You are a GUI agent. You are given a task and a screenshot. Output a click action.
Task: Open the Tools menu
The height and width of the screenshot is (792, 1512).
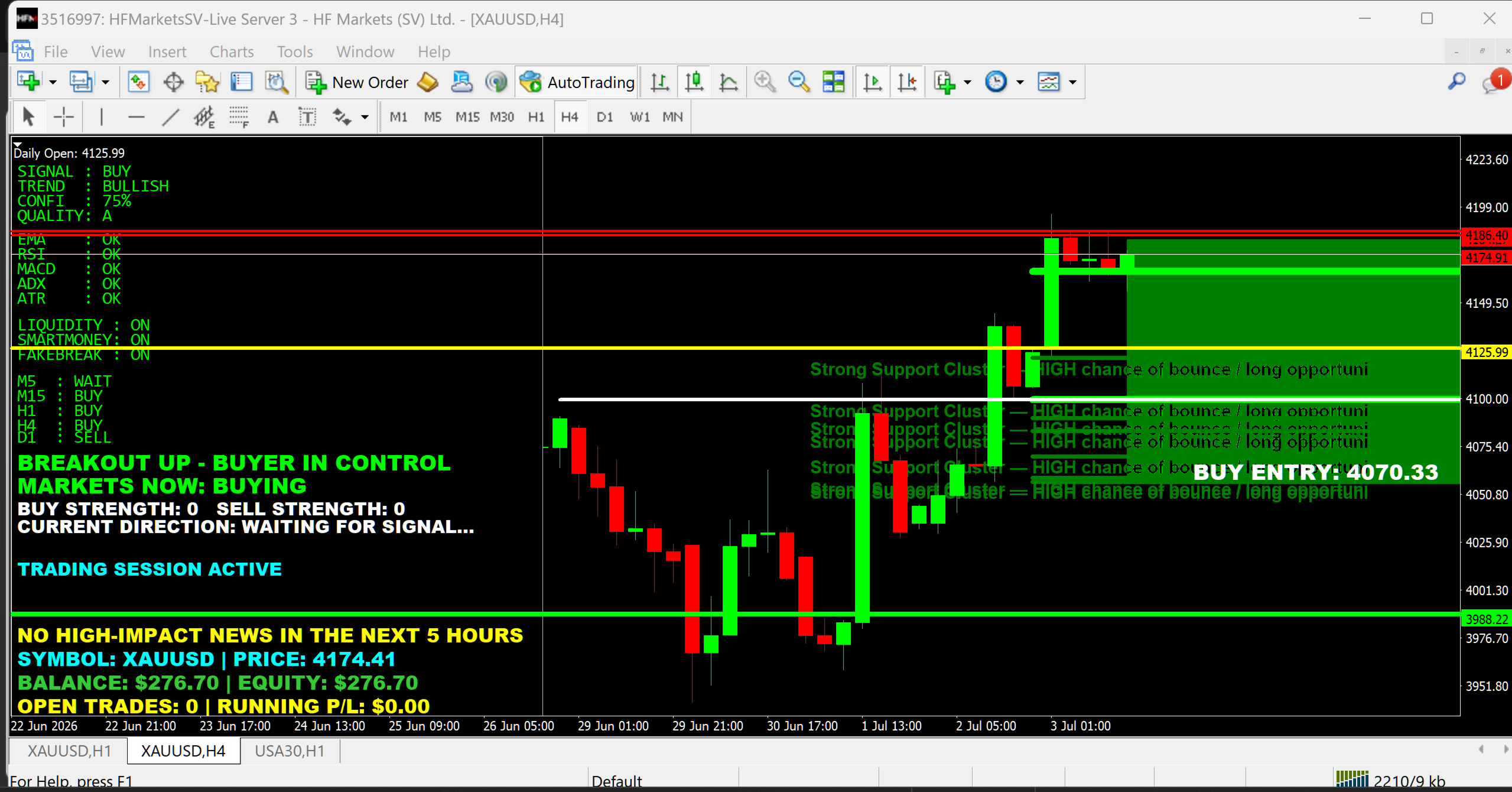pyautogui.click(x=295, y=52)
